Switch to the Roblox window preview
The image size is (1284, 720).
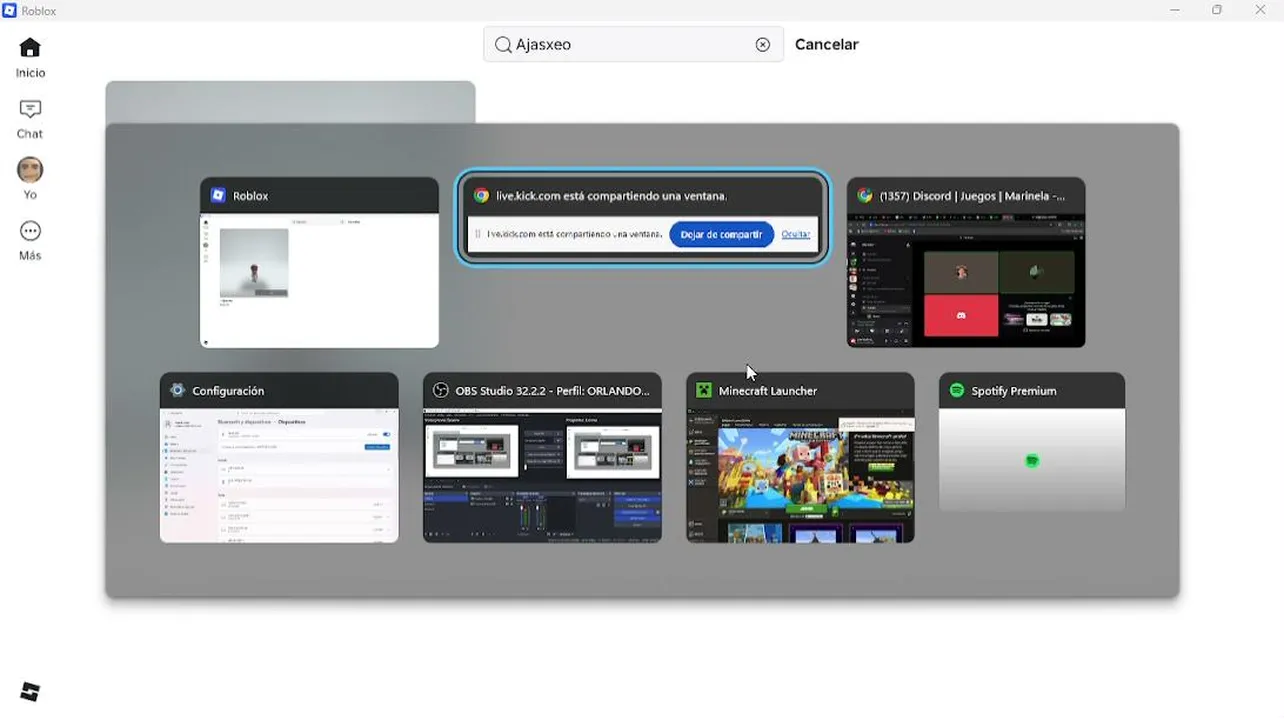click(319, 263)
